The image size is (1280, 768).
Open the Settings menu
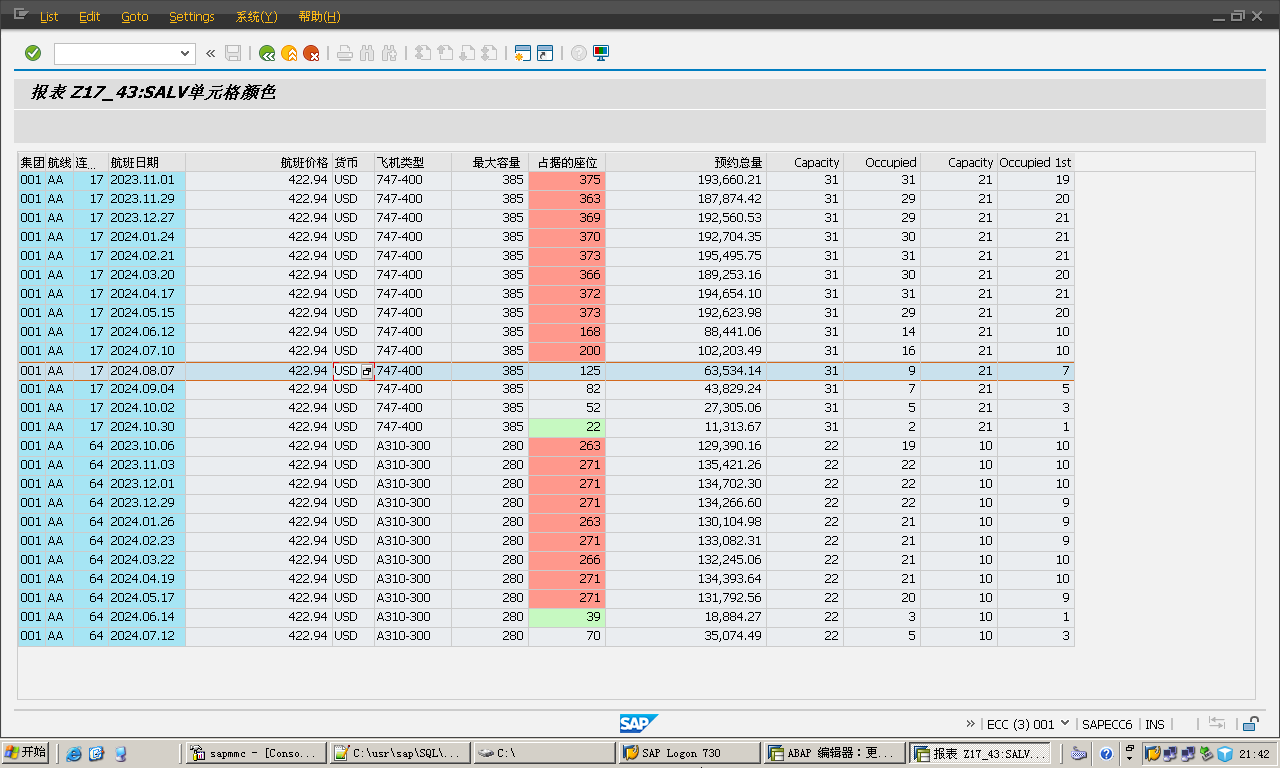pos(191,17)
